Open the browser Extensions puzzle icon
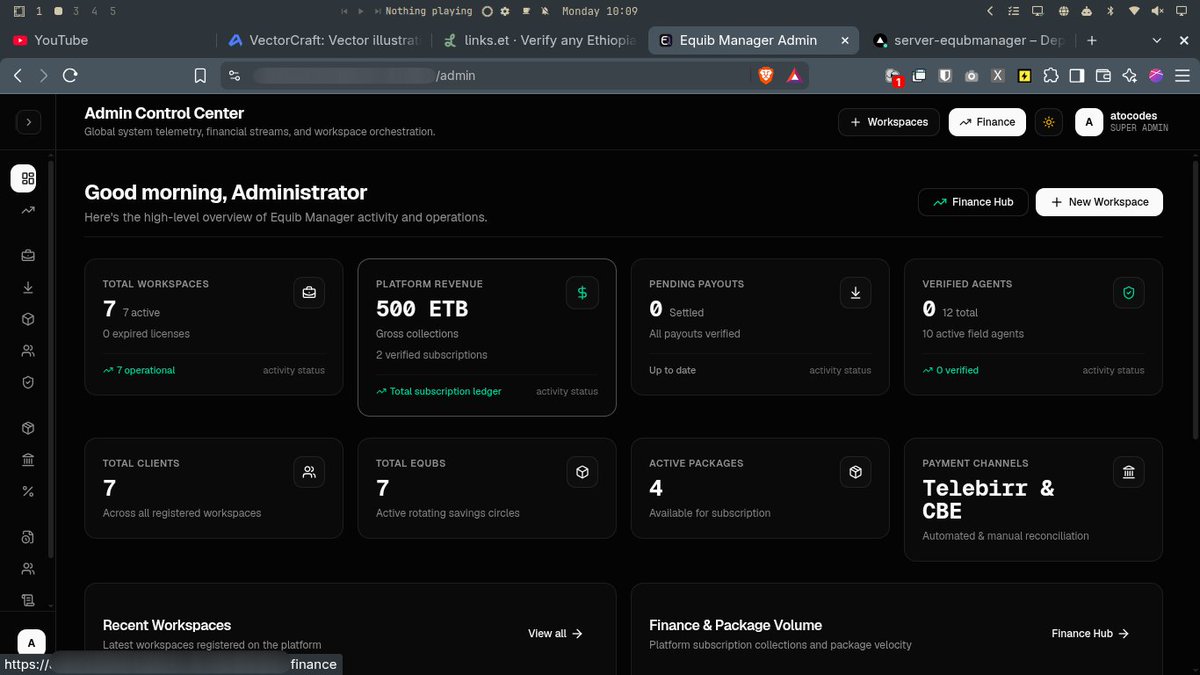 click(x=1050, y=75)
